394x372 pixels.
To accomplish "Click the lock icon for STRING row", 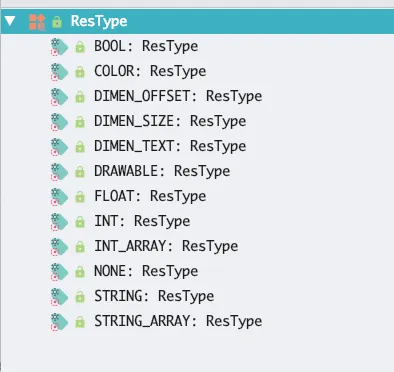I will coord(80,297).
